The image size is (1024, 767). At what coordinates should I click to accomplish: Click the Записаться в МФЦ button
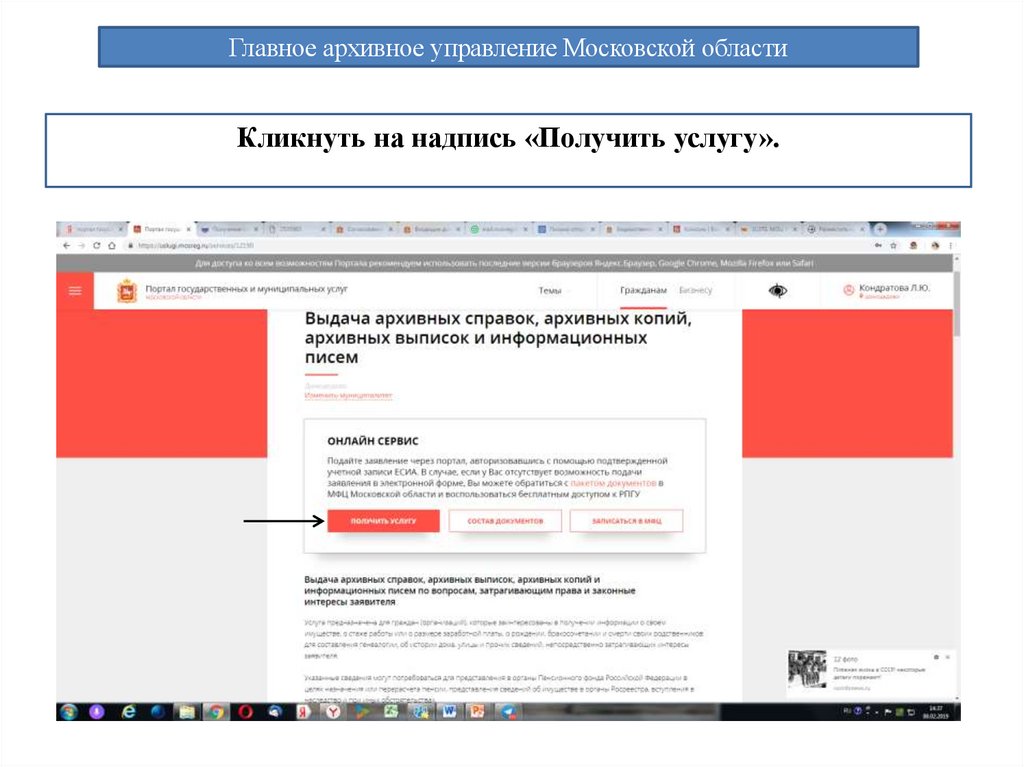[627, 520]
